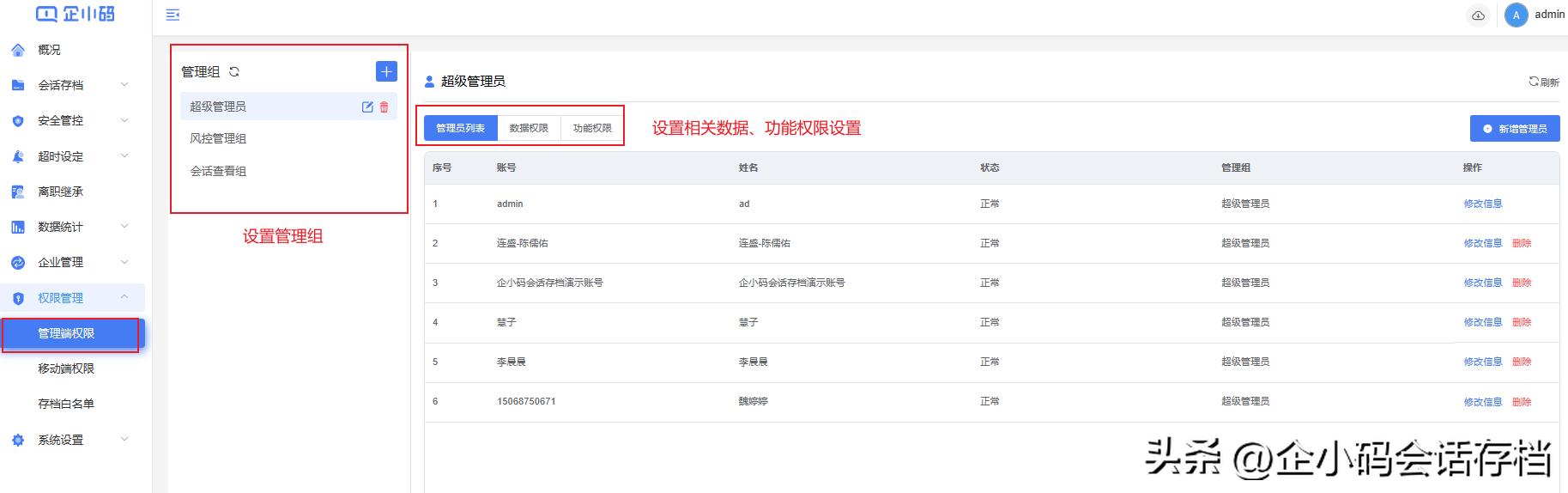Switch to the 管理员列表 tab
This screenshot has width=1568, height=493.
click(x=461, y=128)
